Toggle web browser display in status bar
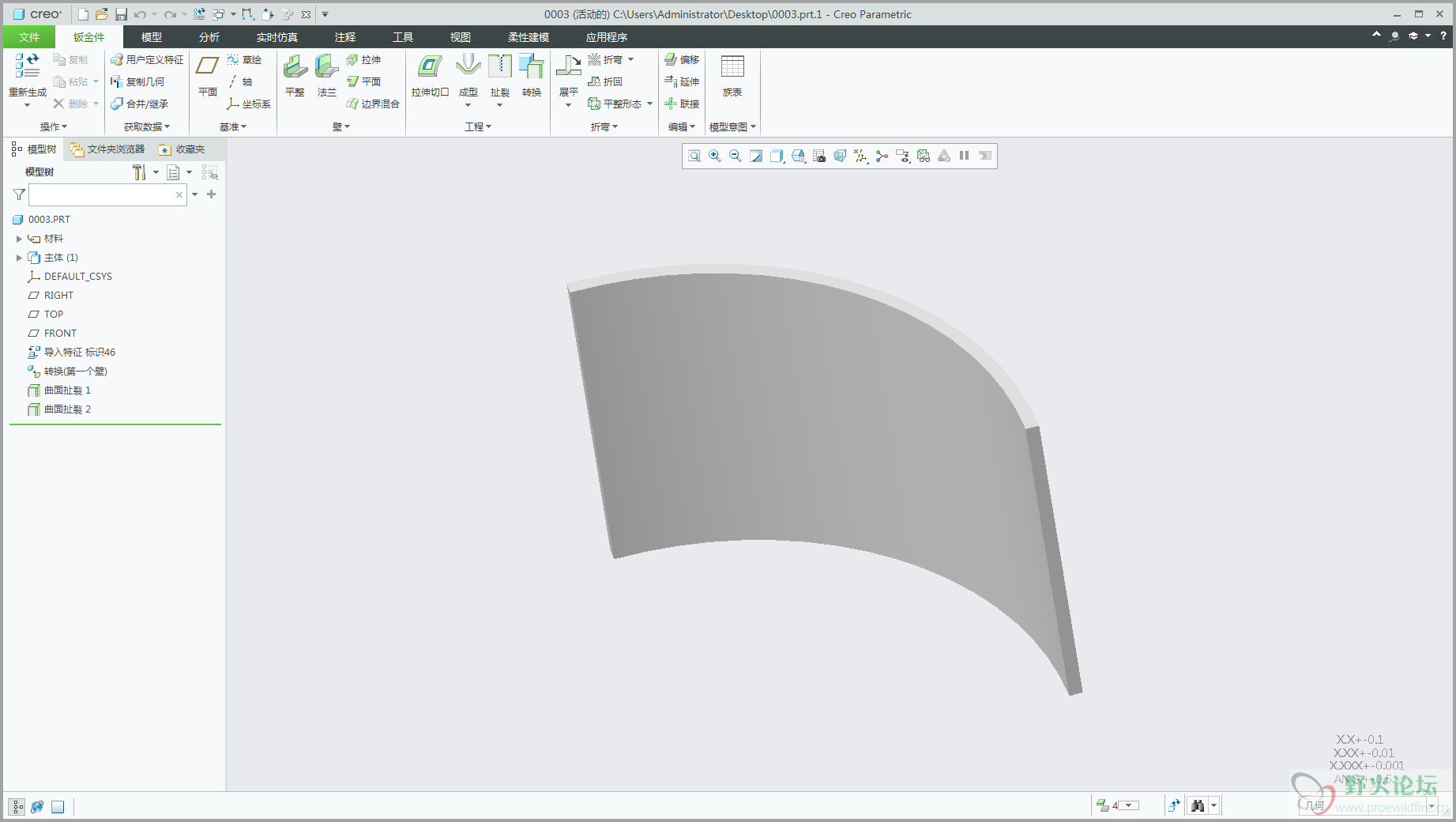This screenshot has width=1456, height=822. 37,807
